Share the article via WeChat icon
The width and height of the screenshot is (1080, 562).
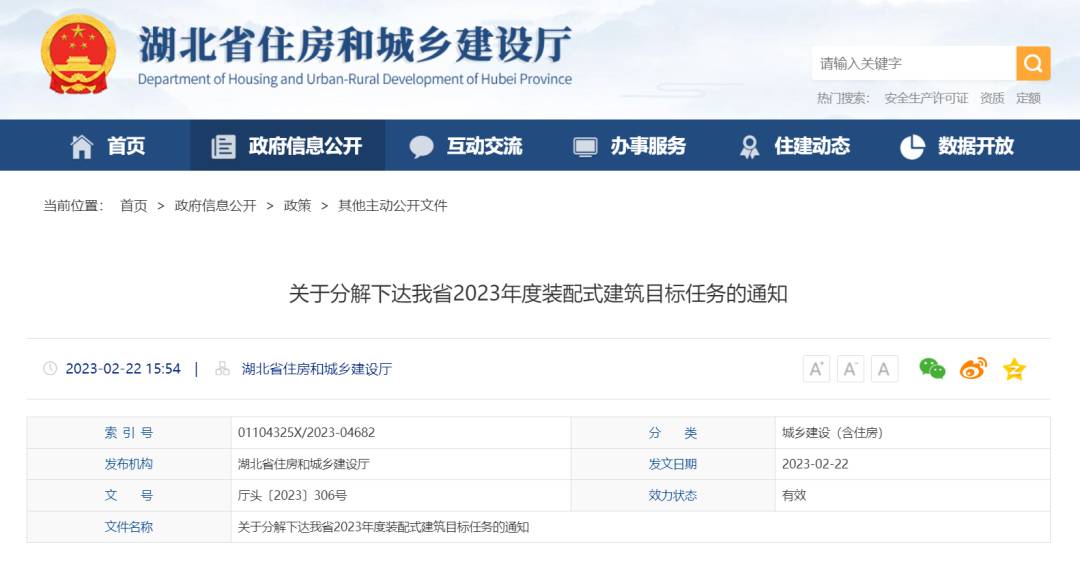coord(932,369)
